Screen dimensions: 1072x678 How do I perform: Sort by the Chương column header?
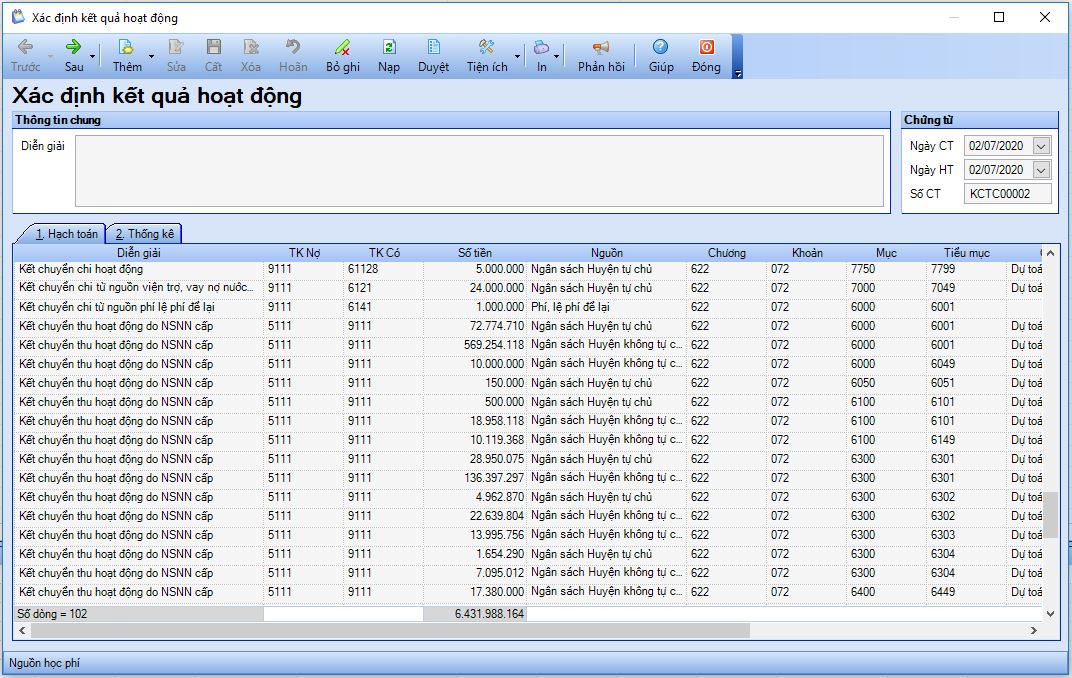click(x=726, y=253)
